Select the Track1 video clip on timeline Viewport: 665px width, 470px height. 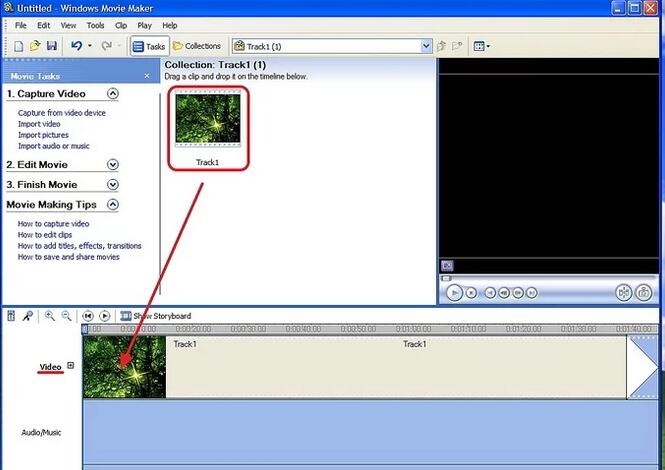[x=355, y=367]
